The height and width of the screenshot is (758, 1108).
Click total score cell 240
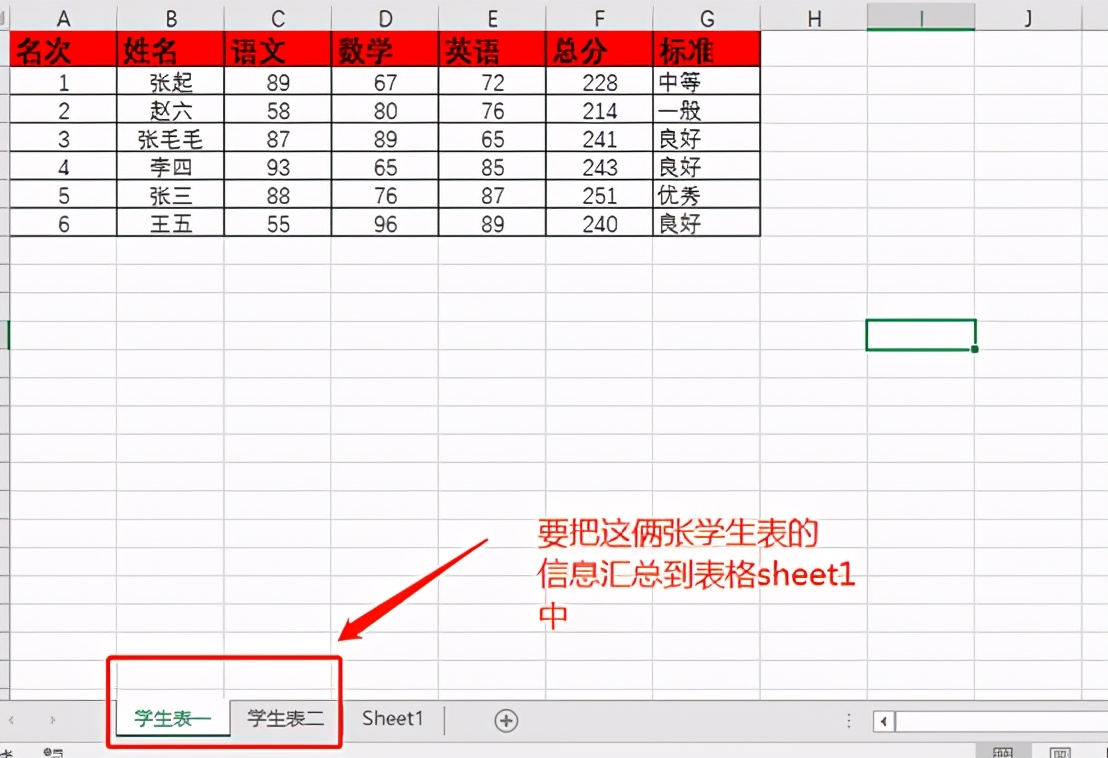599,223
